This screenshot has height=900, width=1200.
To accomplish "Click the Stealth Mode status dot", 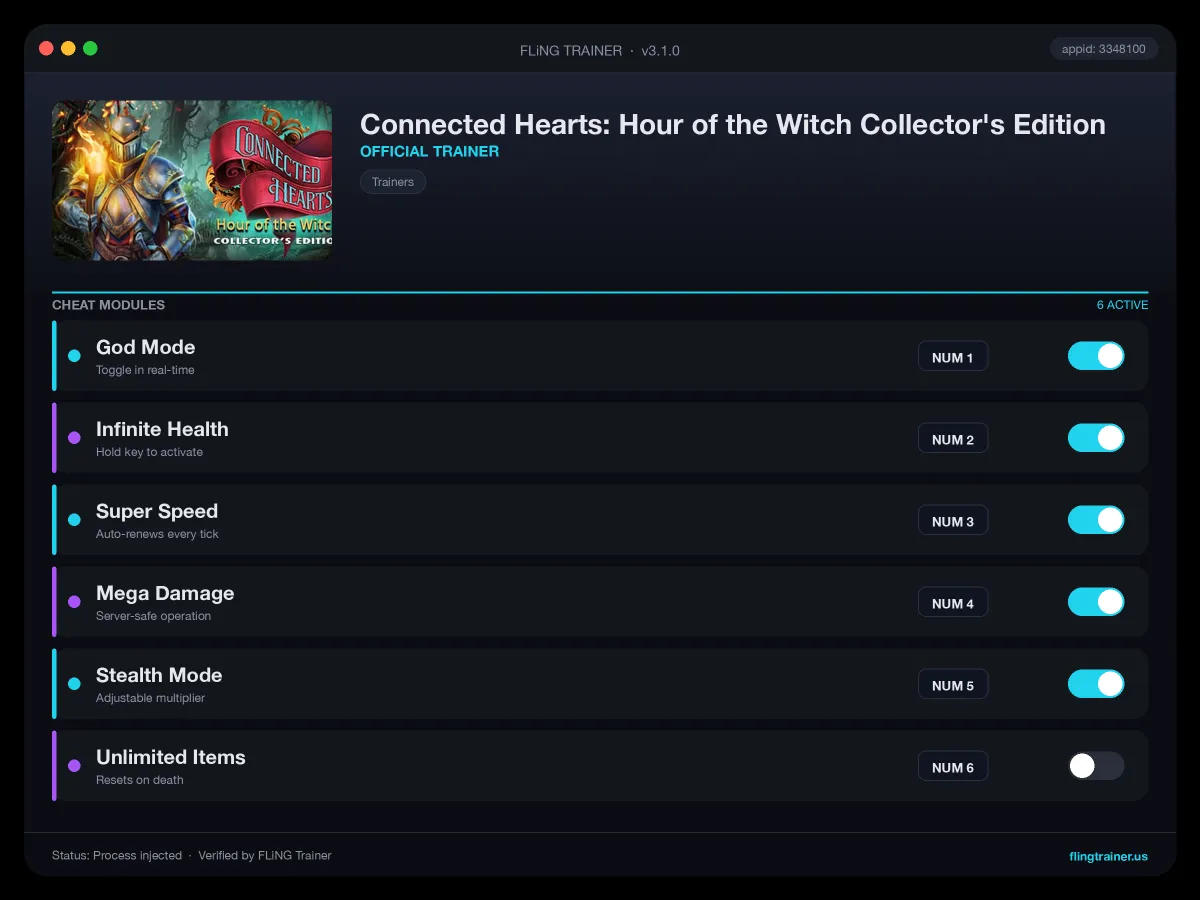I will [x=74, y=684].
